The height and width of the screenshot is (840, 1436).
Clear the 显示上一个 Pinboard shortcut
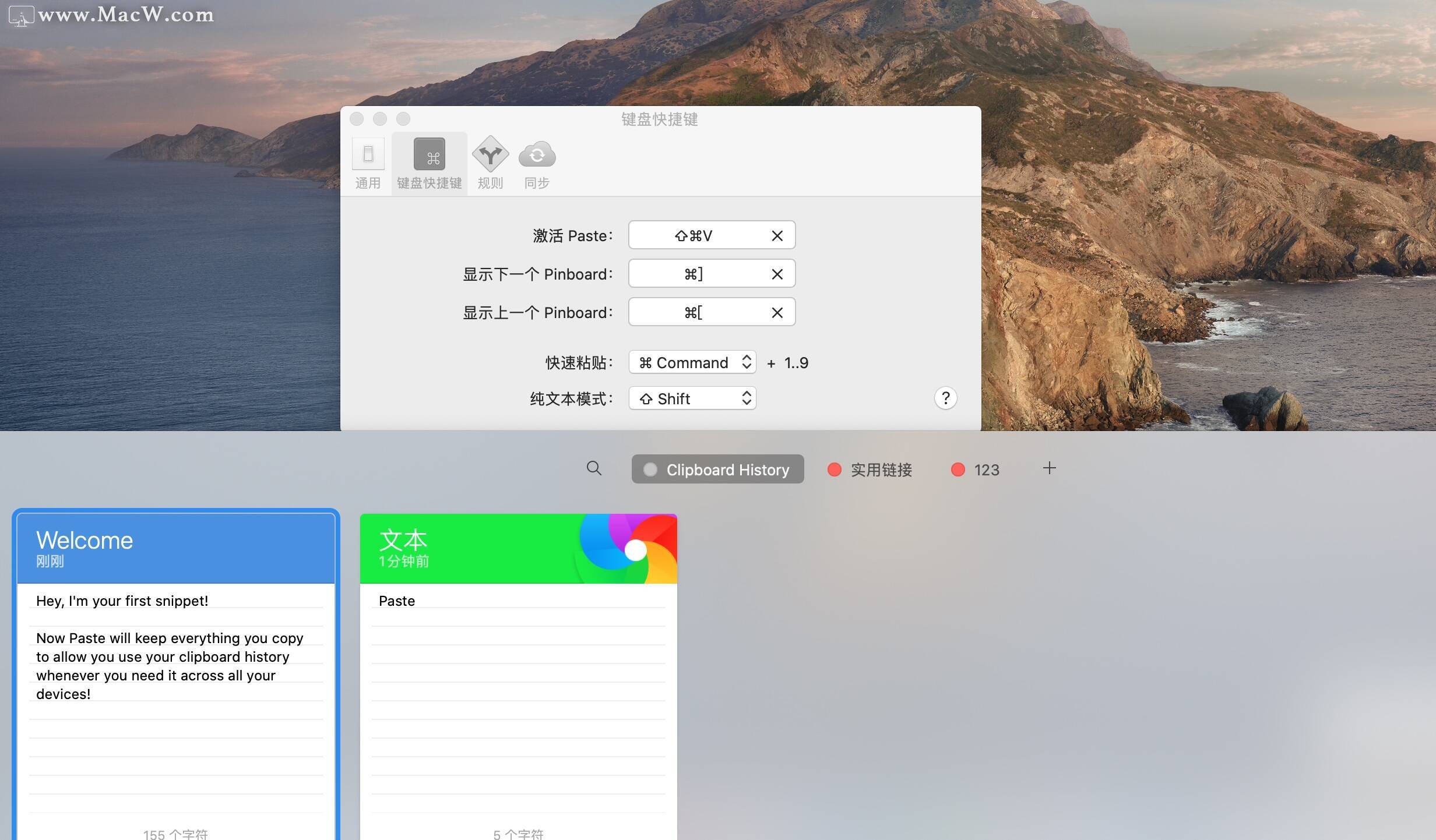[x=777, y=312]
